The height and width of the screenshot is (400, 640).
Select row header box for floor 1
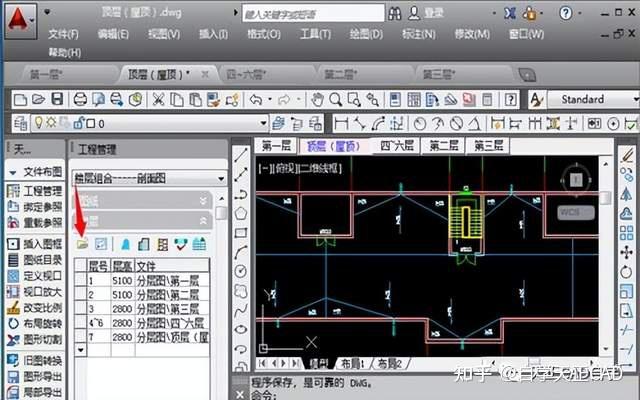(81, 281)
